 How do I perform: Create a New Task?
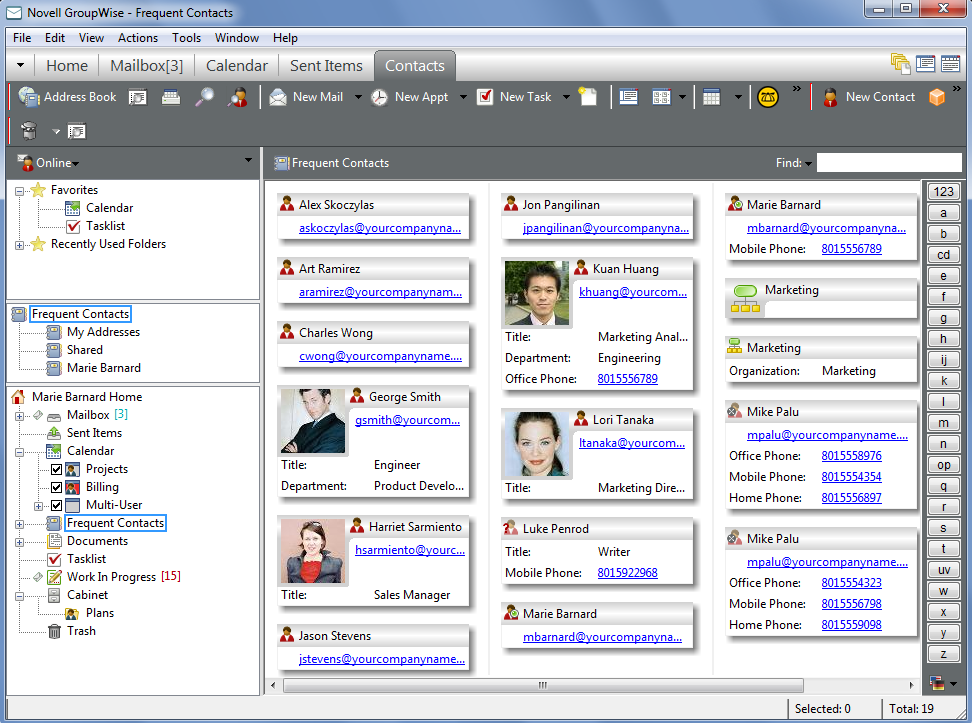[x=515, y=97]
